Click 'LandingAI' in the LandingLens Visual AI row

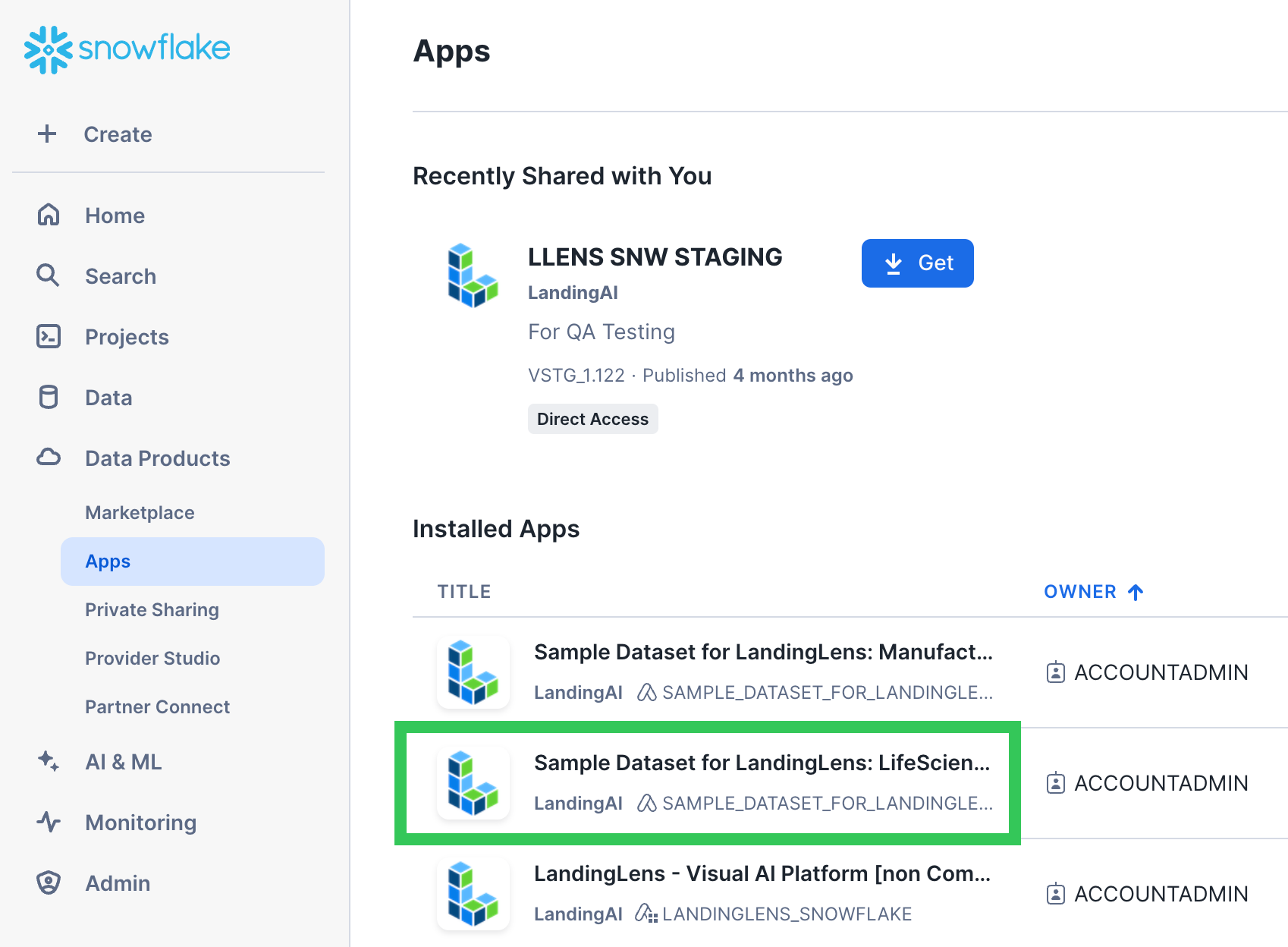tap(578, 914)
